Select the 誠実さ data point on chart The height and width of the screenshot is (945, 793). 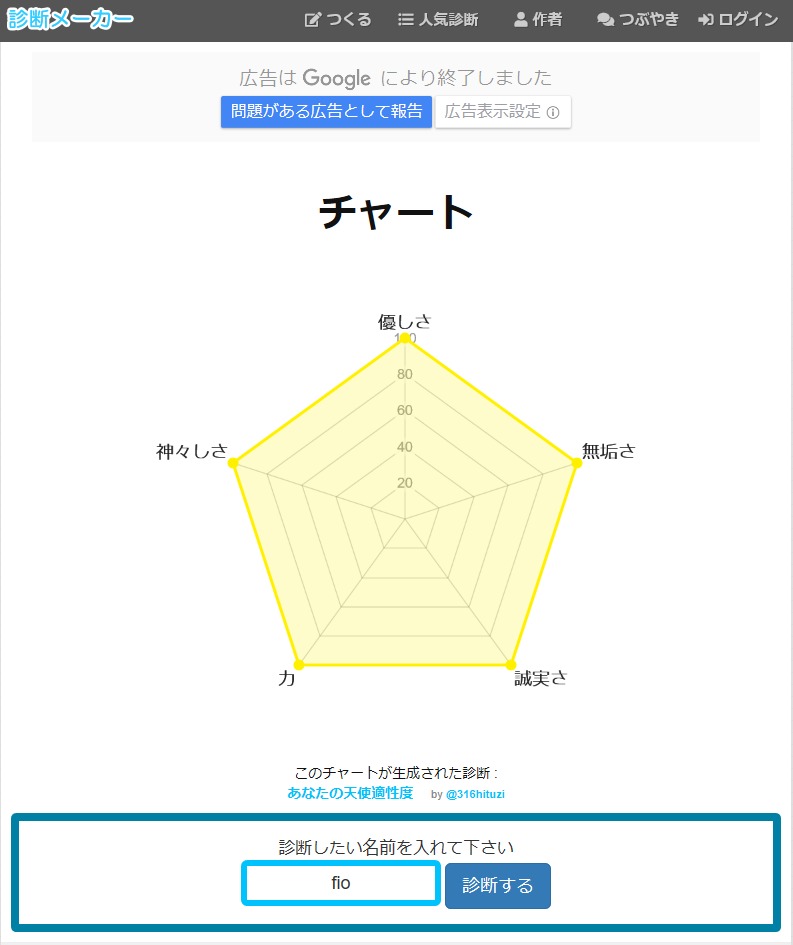coord(511,665)
